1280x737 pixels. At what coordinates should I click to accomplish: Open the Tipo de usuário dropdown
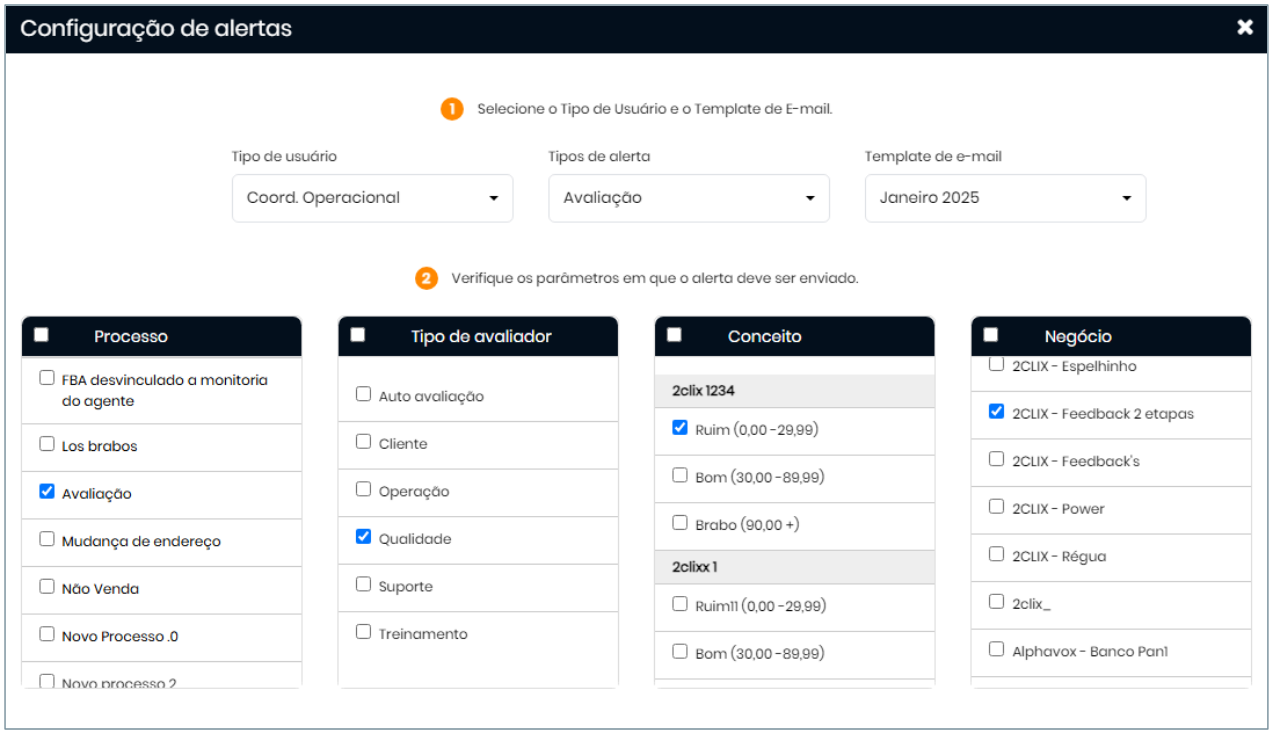(x=372, y=198)
